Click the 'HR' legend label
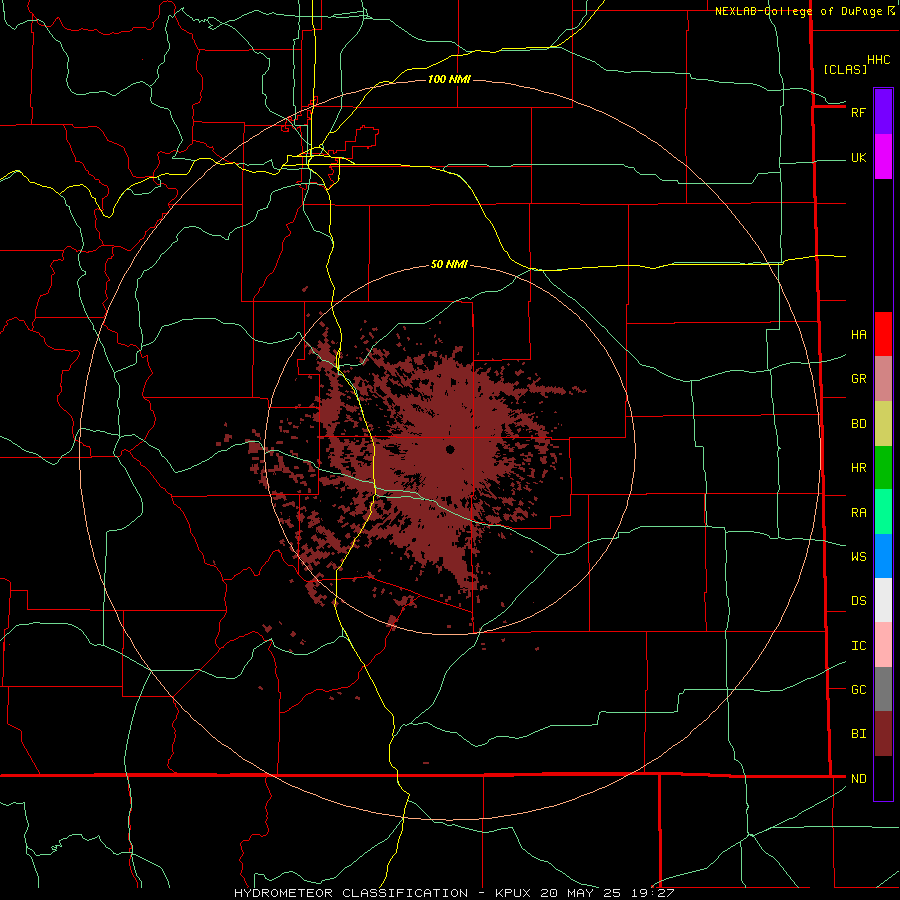The image size is (900, 900). [858, 468]
